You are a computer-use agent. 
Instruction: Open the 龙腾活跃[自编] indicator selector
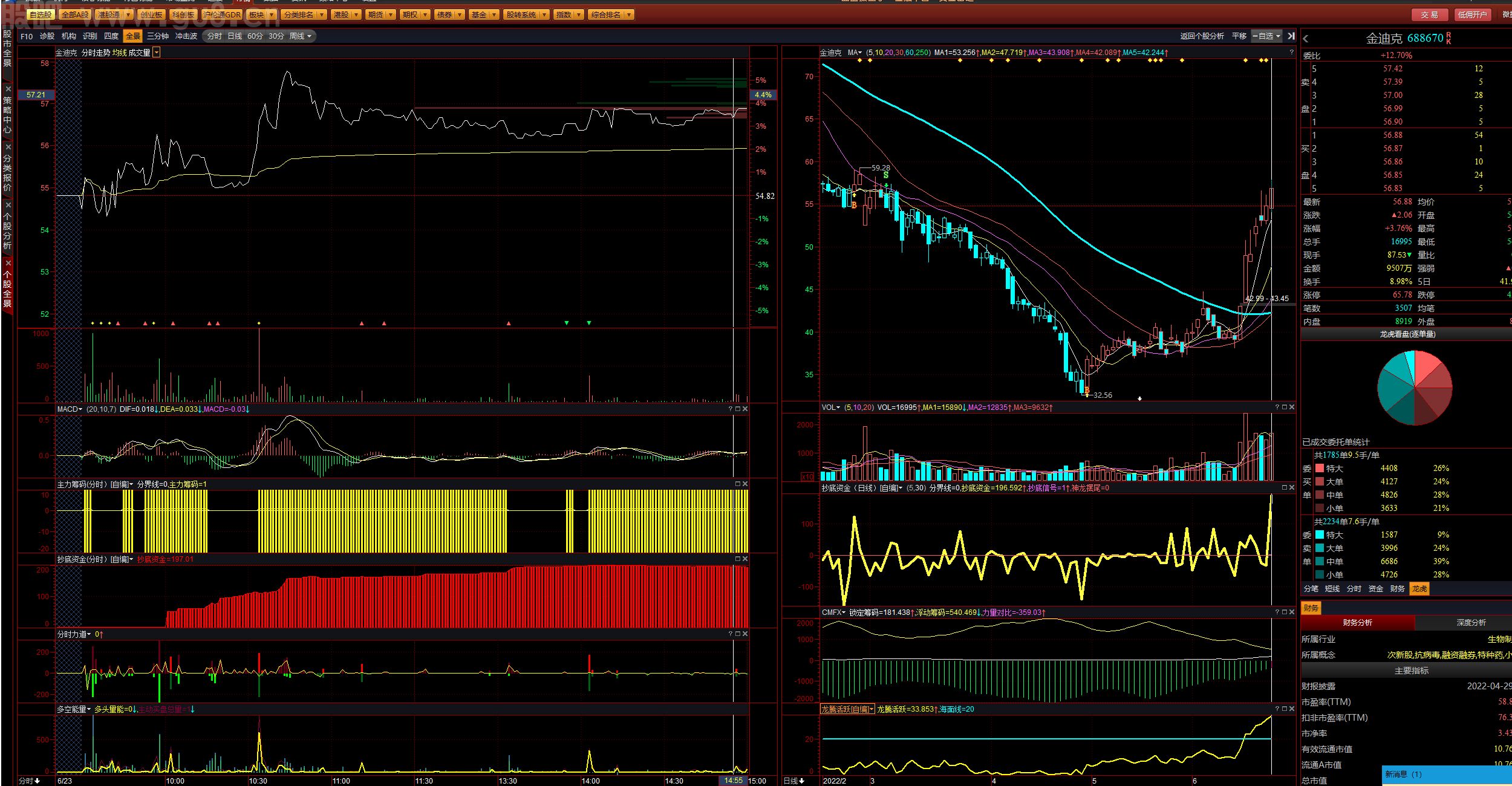[847, 709]
